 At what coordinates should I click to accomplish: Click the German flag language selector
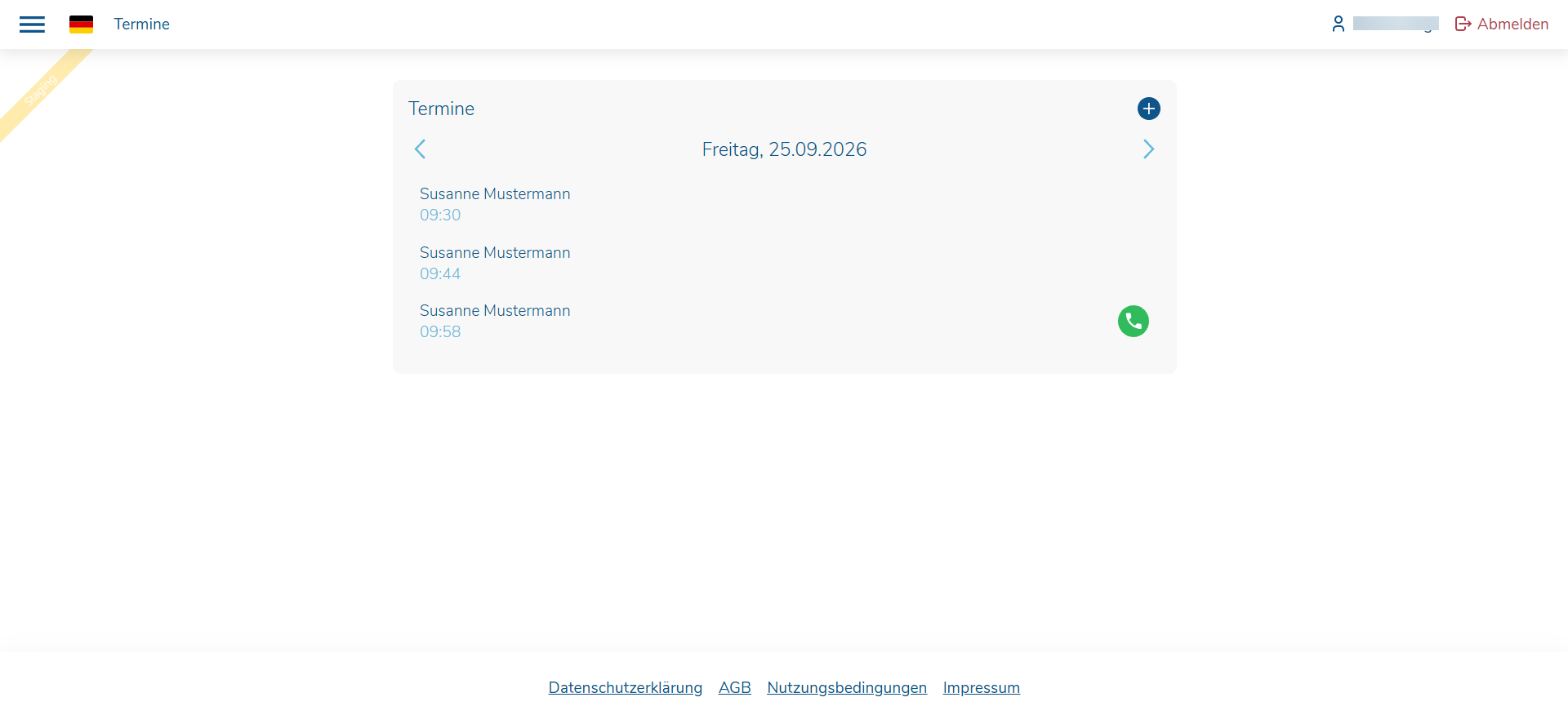point(81,24)
